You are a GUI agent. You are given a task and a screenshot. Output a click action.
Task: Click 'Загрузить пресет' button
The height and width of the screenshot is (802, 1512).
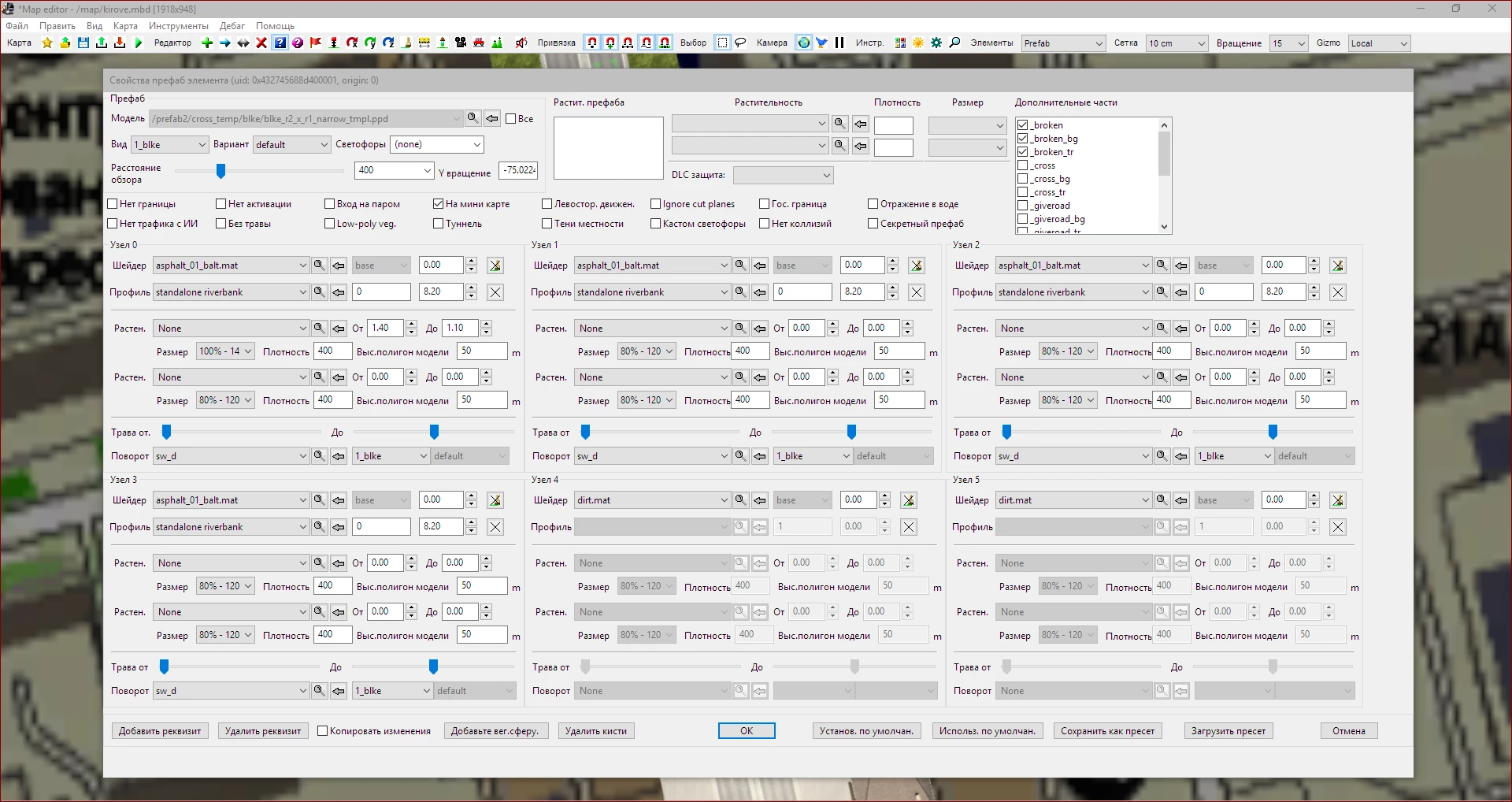pos(1228,731)
